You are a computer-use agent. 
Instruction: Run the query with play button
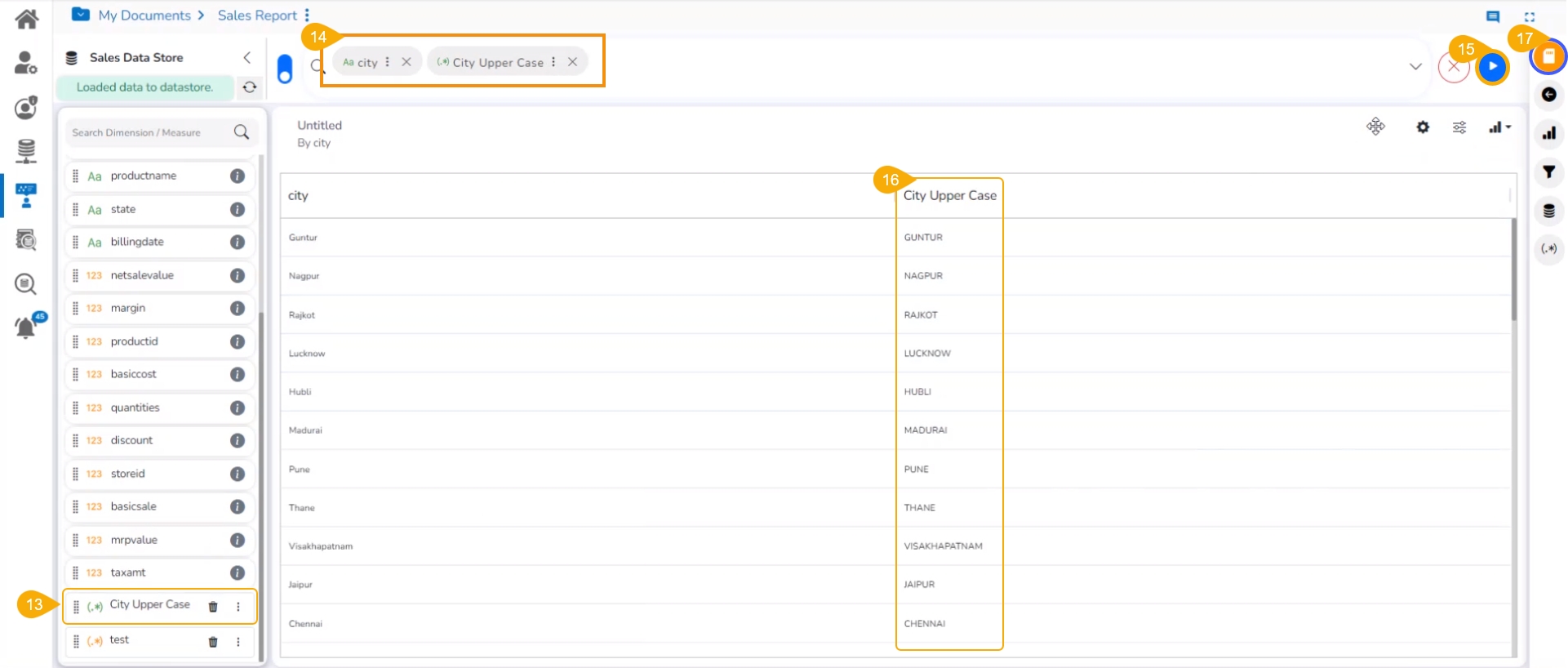point(1492,66)
